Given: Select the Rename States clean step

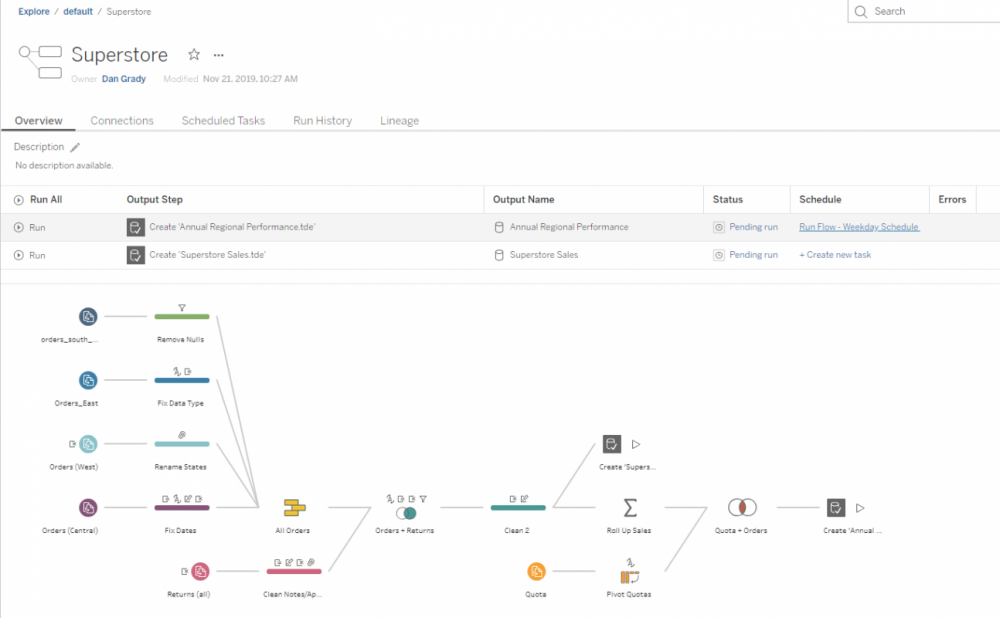Looking at the screenshot, I should (182, 444).
